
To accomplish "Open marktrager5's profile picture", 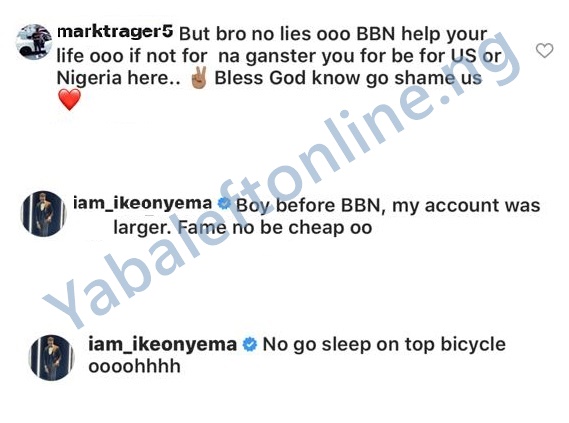I will click(34, 42).
